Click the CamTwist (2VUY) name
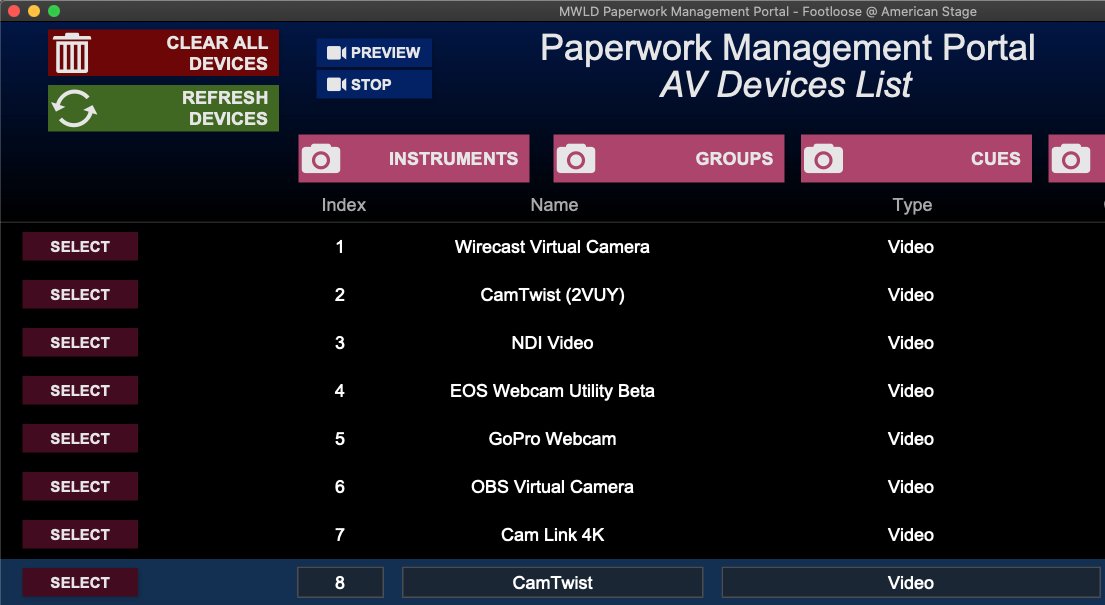The image size is (1105, 605). point(552,295)
